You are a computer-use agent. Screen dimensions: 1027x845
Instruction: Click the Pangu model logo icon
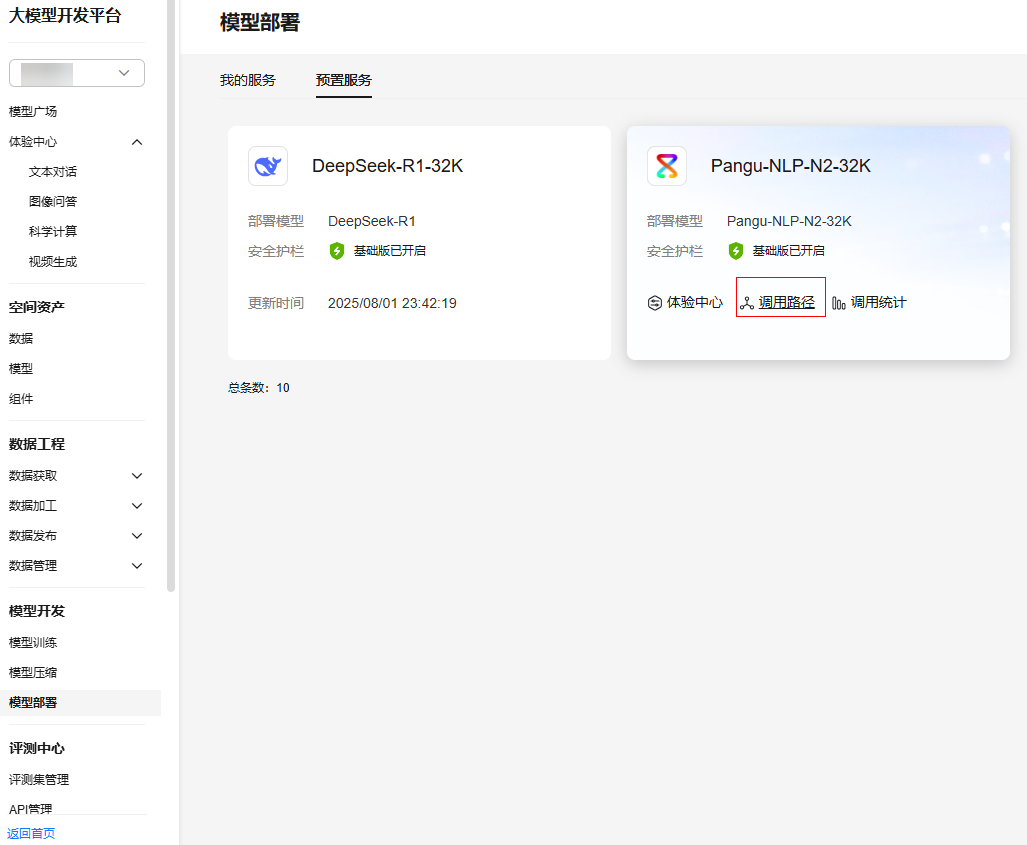coord(667,166)
